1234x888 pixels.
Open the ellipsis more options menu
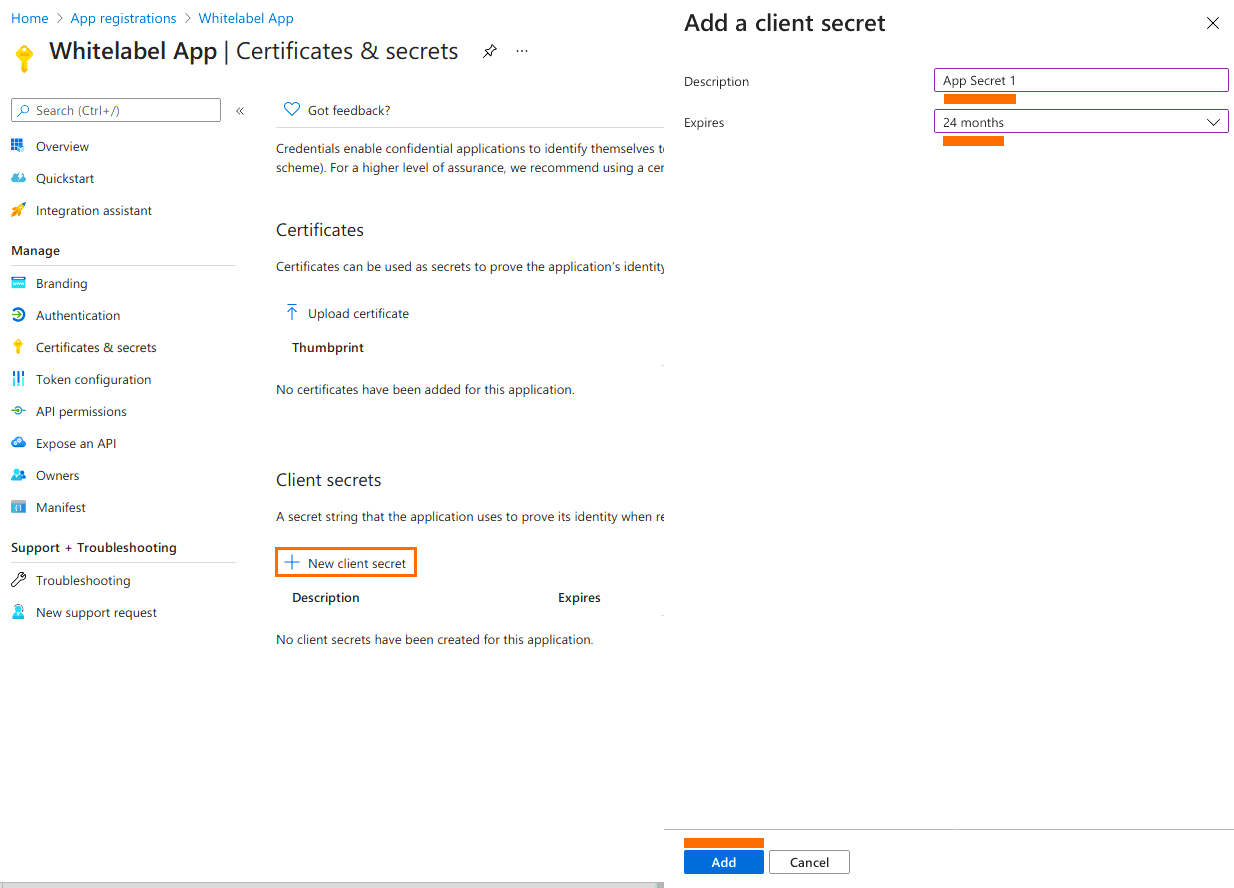pyautogui.click(x=522, y=51)
